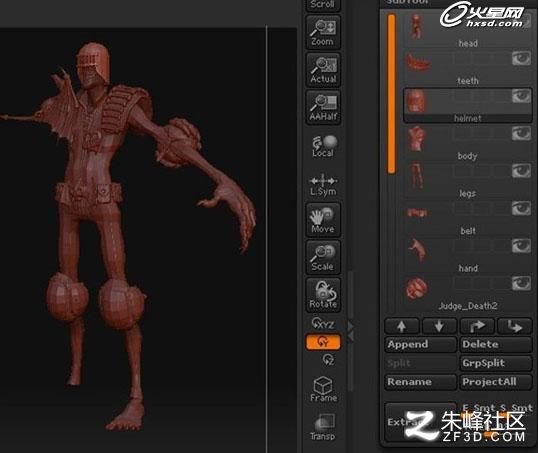538x453 pixels.
Task: Click the AAHalf view button
Action: (x=323, y=107)
